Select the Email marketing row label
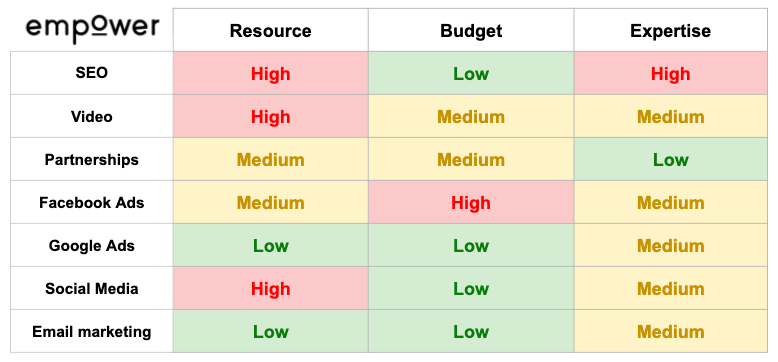 coord(92,332)
